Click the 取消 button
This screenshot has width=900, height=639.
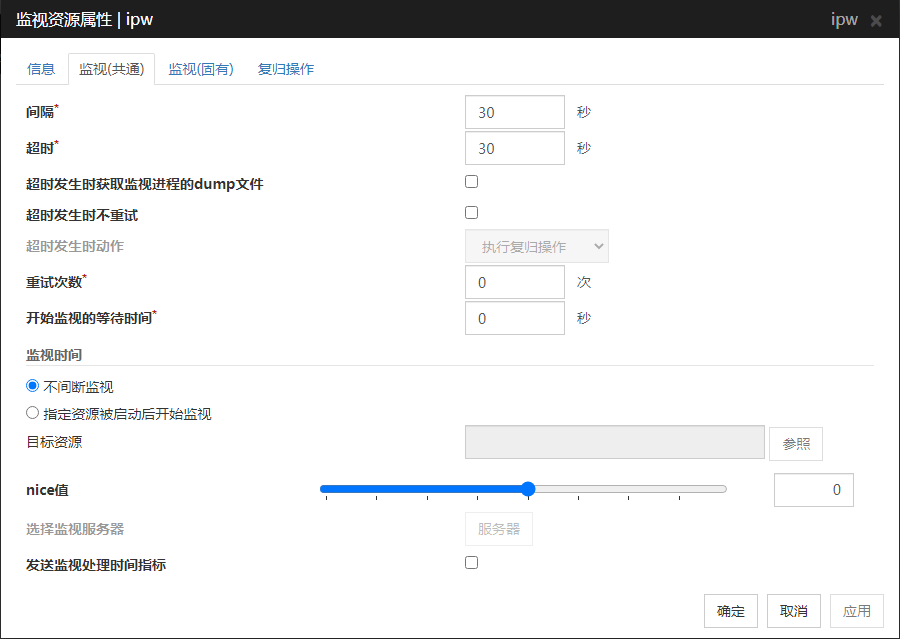(x=794, y=611)
